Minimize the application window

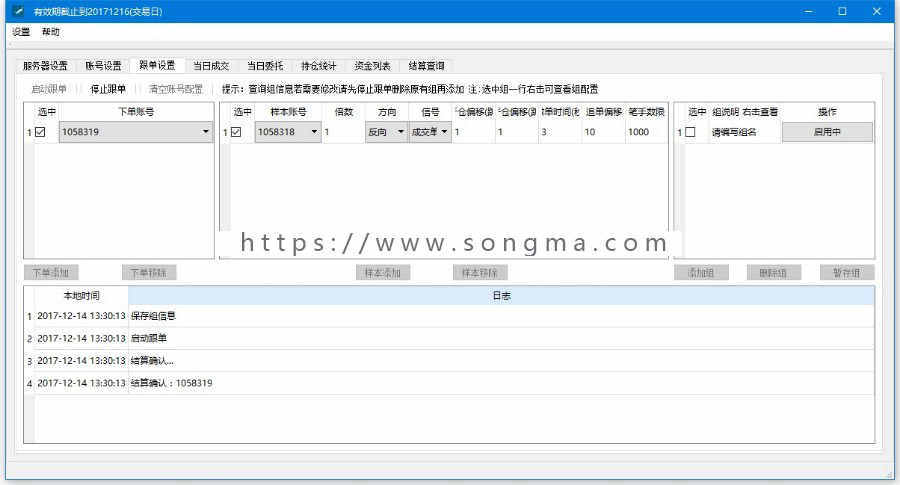808,11
